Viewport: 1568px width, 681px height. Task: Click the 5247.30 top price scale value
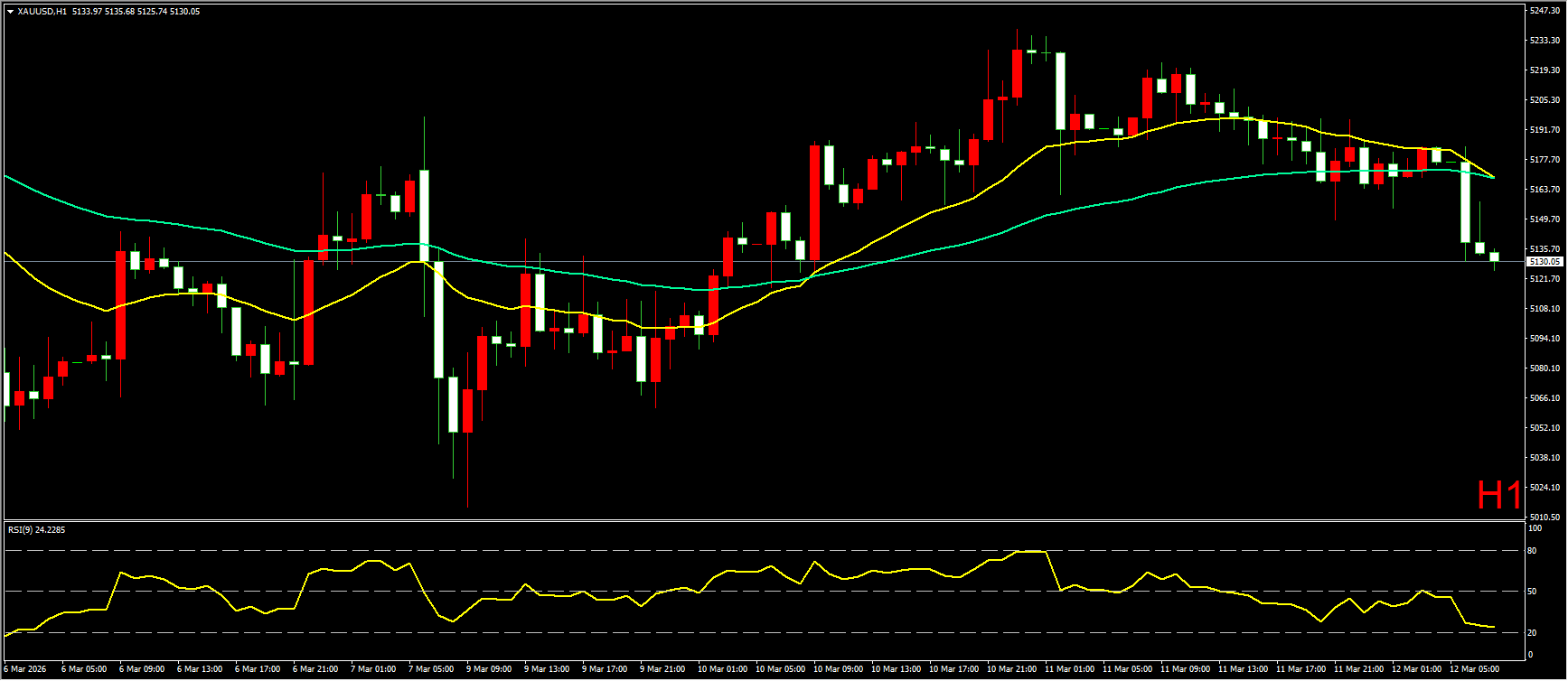[1544, 11]
